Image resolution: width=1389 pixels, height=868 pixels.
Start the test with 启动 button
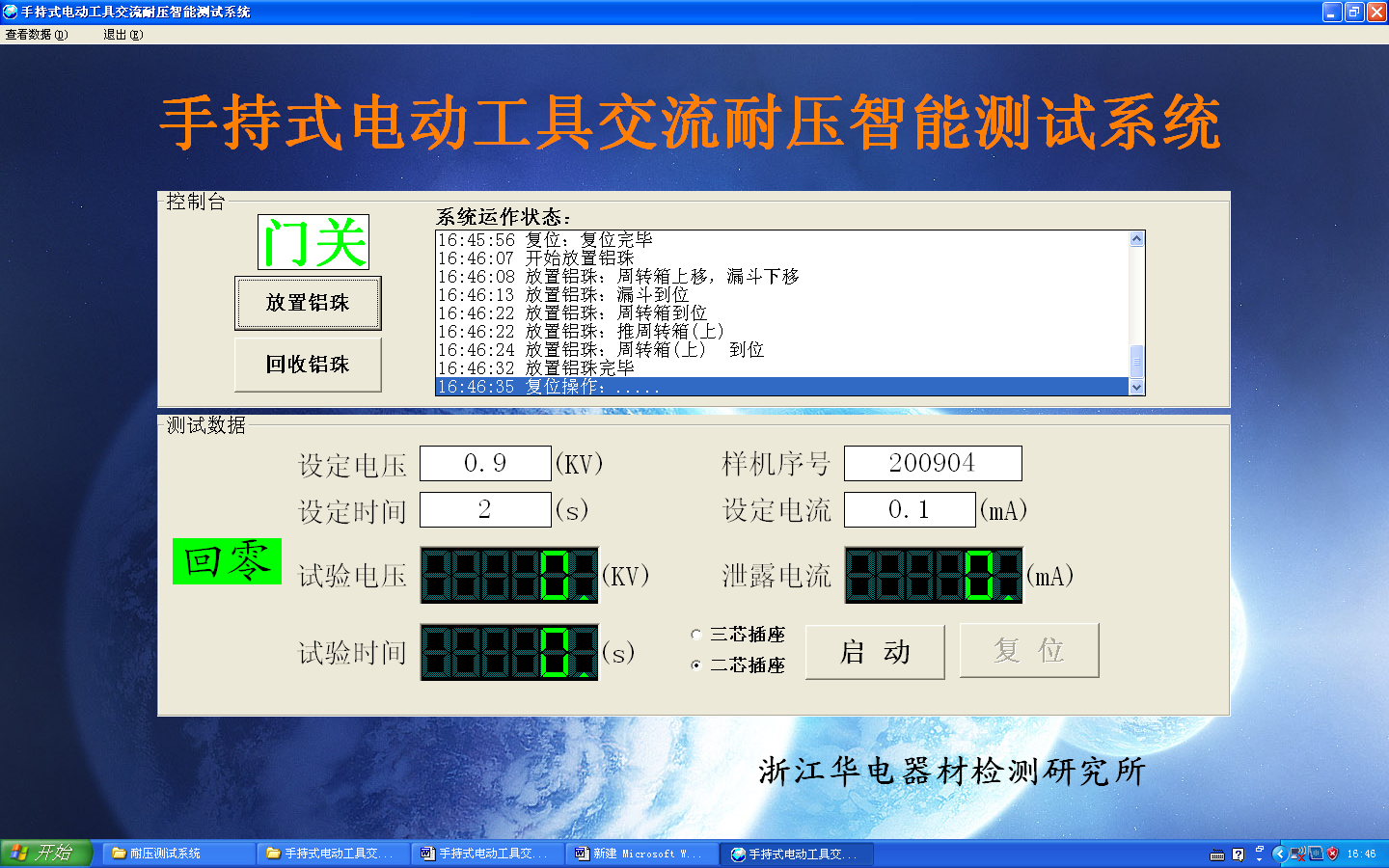[875, 652]
